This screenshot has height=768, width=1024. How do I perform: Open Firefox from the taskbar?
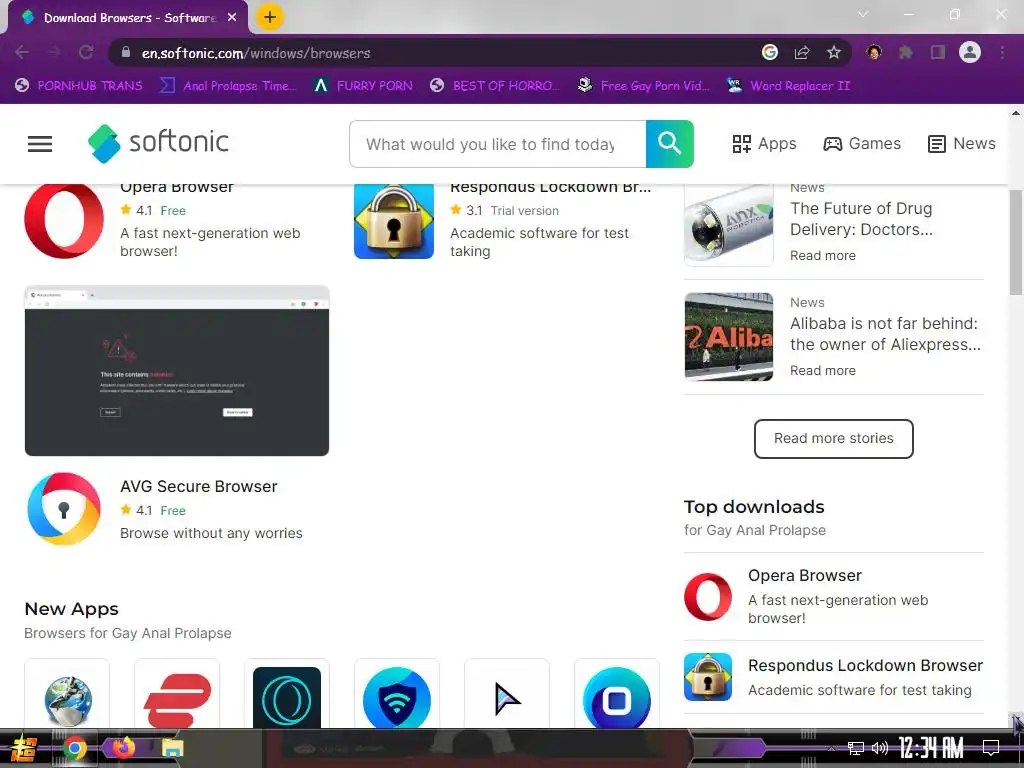(123, 747)
